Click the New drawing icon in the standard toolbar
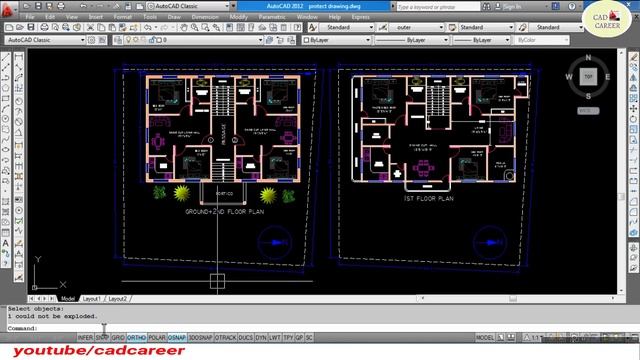This screenshot has height=360, width=640. coord(9,27)
